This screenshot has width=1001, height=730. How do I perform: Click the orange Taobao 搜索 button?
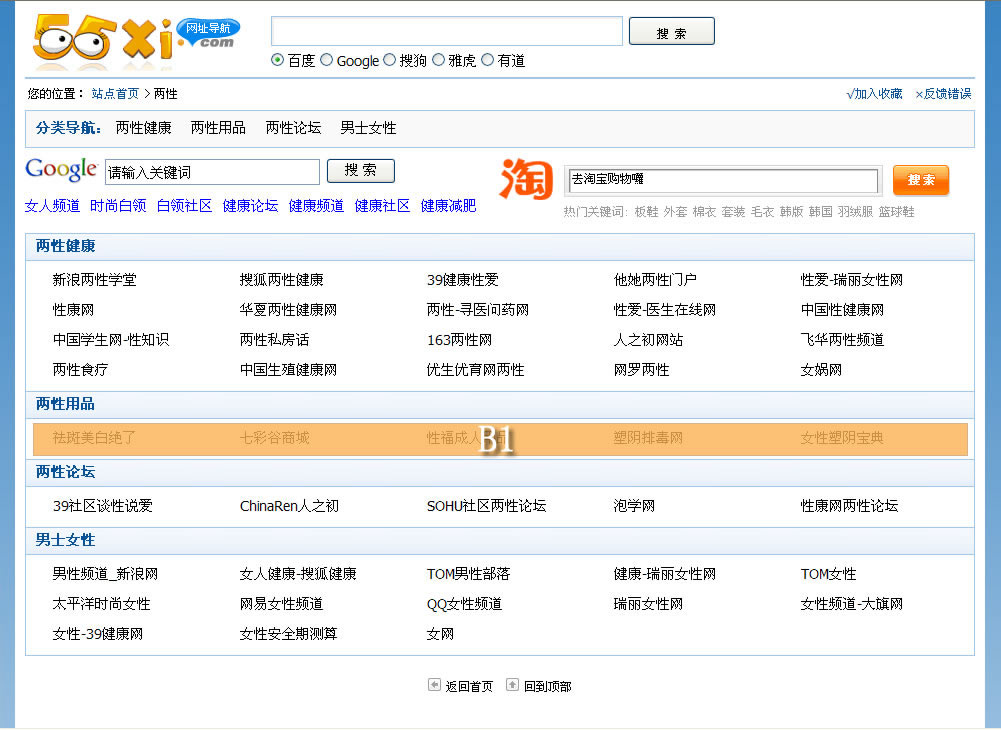click(x=921, y=180)
